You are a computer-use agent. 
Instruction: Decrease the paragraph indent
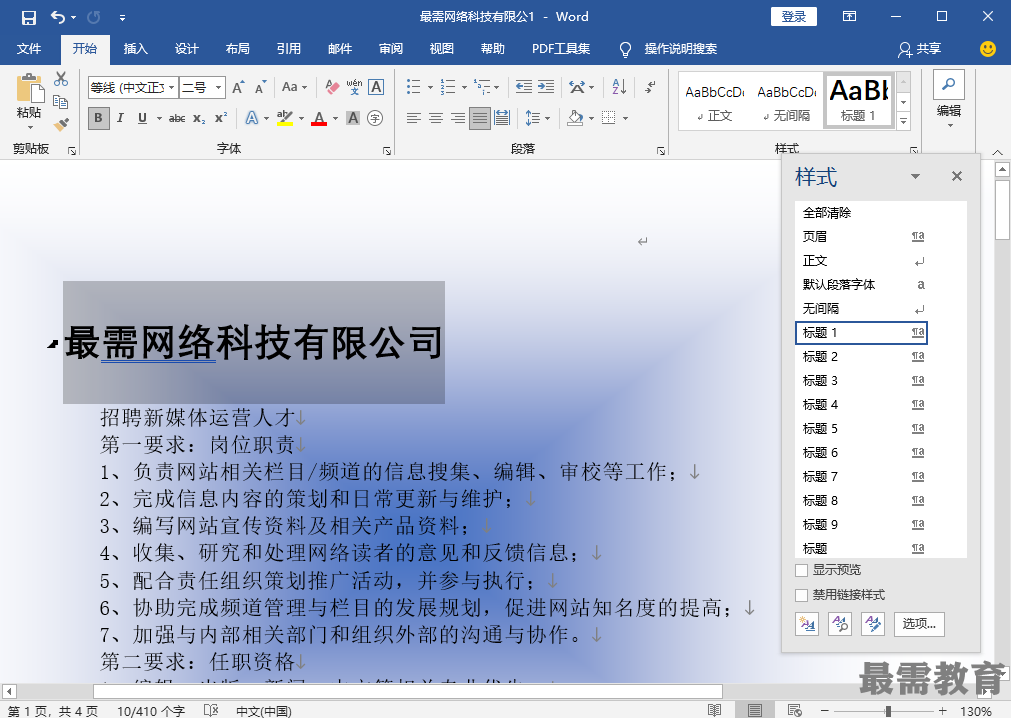point(524,87)
